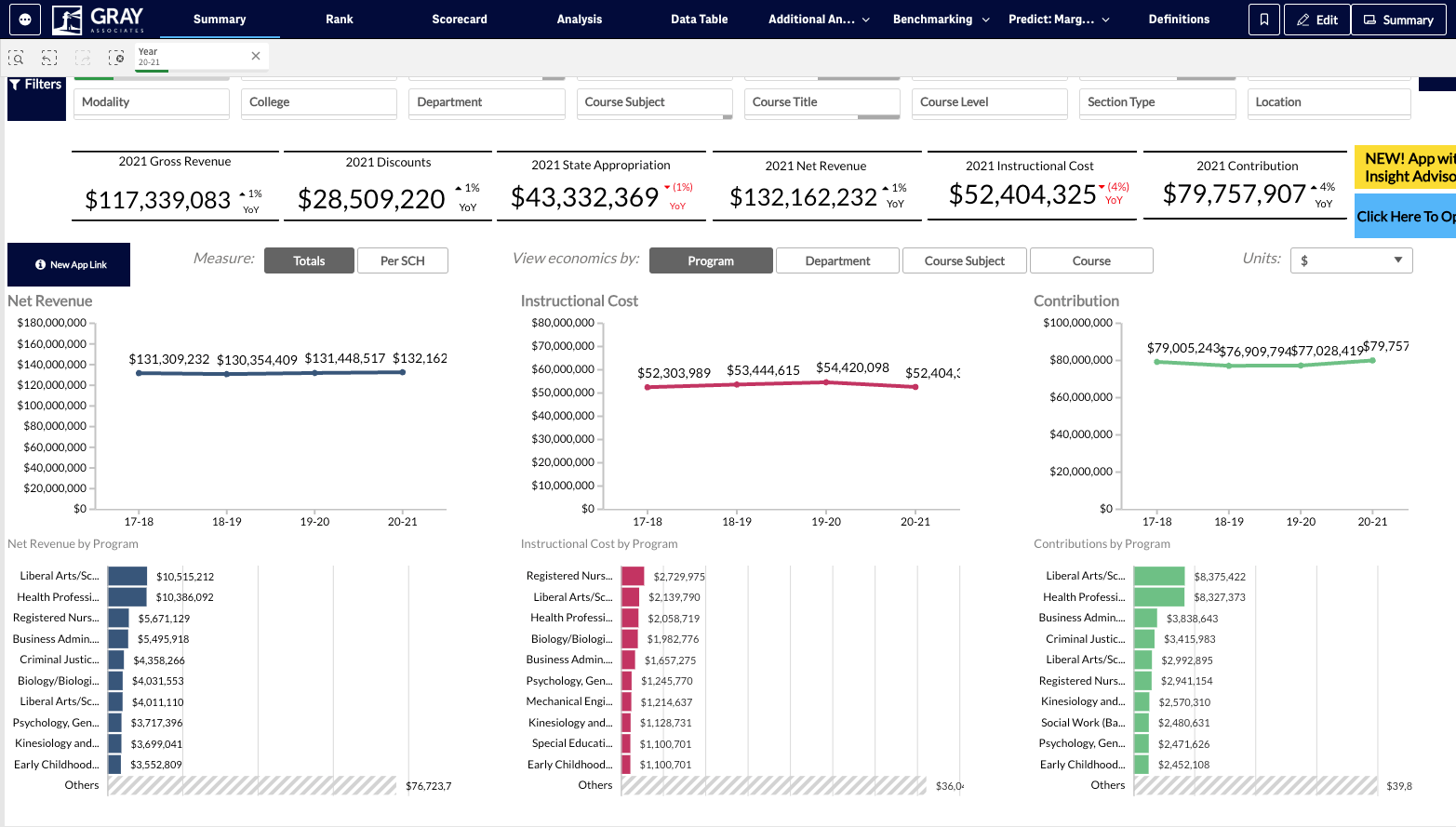
Task: View economics by Course
Action: [x=1091, y=260]
